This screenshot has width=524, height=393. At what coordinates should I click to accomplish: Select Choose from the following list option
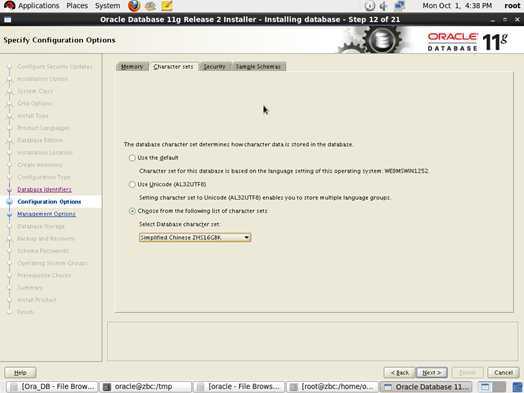tap(132, 211)
